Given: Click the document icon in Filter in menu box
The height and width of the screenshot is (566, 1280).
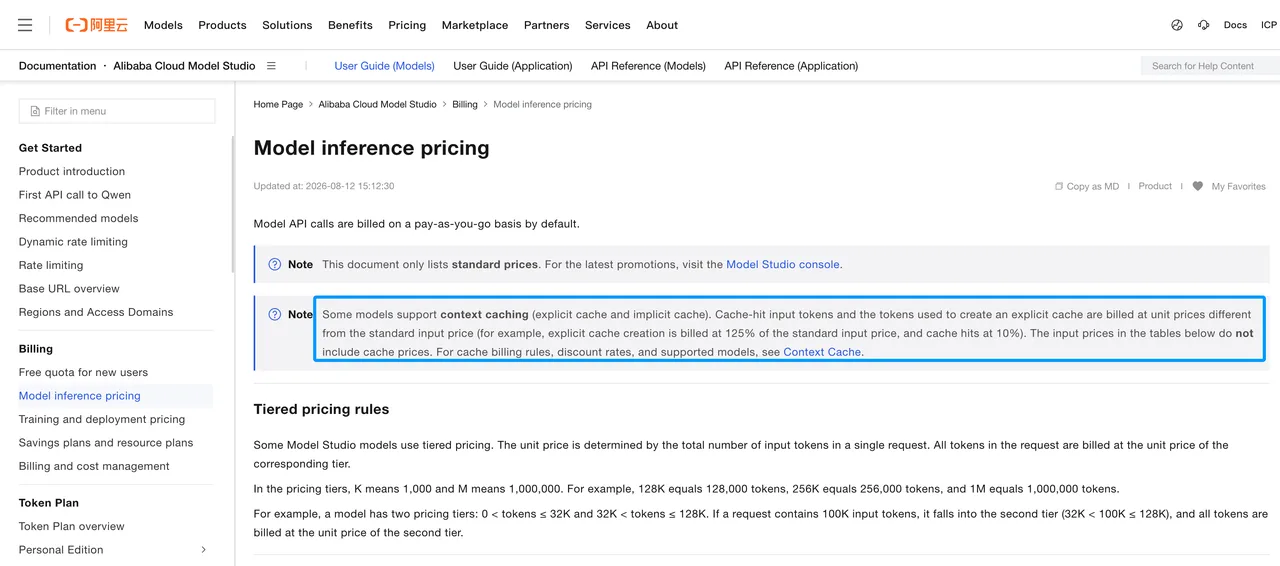Looking at the screenshot, I should pyautogui.click(x=35, y=111).
